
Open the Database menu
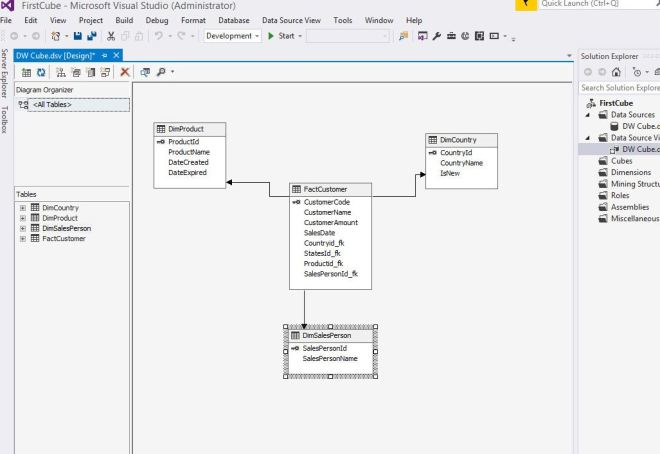[234, 20]
